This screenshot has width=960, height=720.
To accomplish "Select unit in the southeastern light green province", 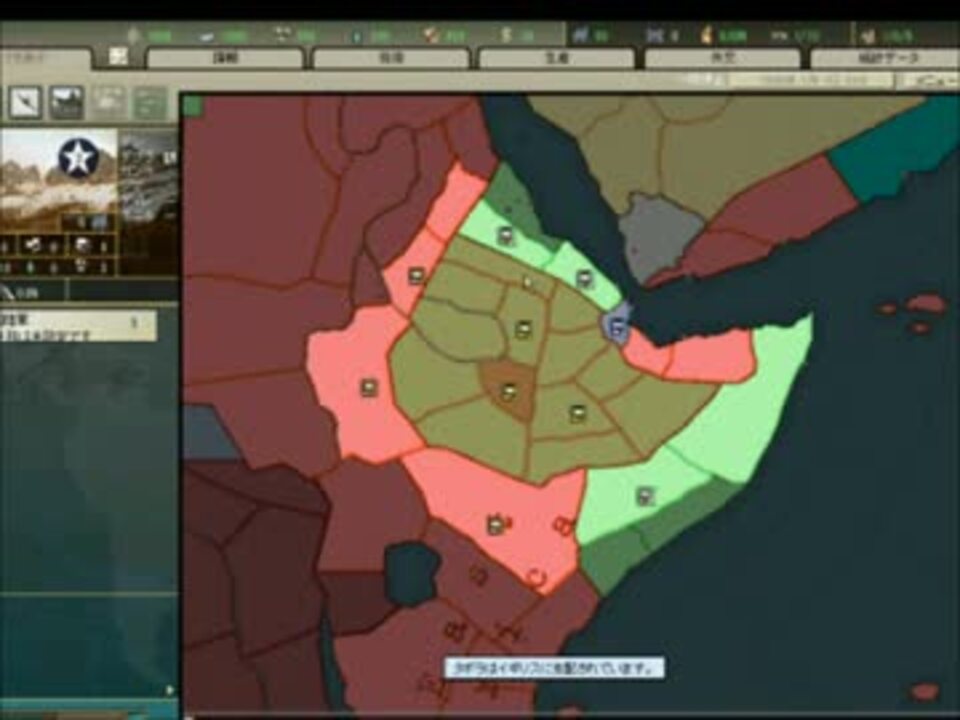I will tap(645, 497).
